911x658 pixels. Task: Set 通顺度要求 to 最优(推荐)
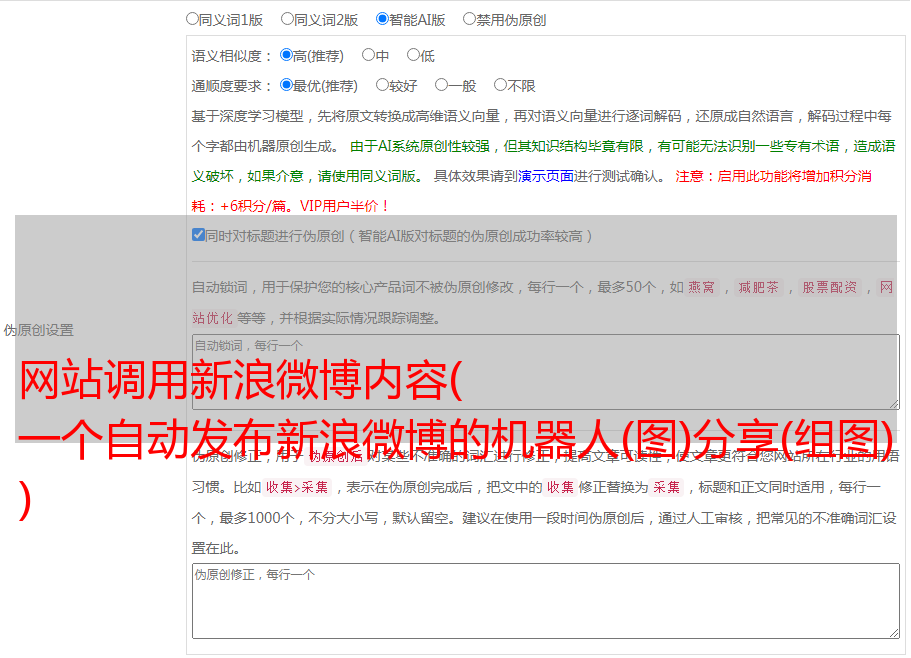(x=286, y=85)
